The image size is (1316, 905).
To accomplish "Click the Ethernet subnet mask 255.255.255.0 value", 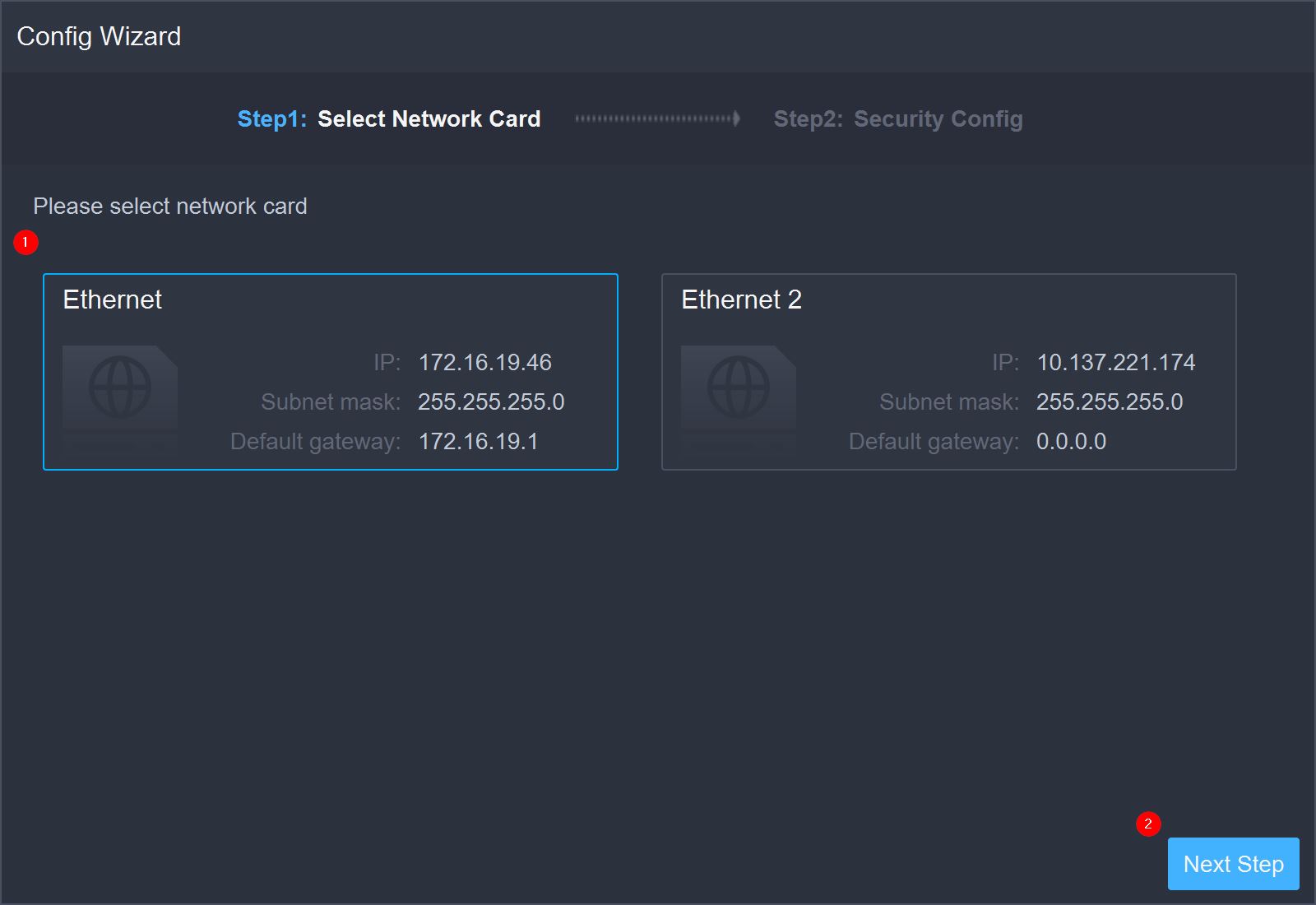I will [x=491, y=401].
